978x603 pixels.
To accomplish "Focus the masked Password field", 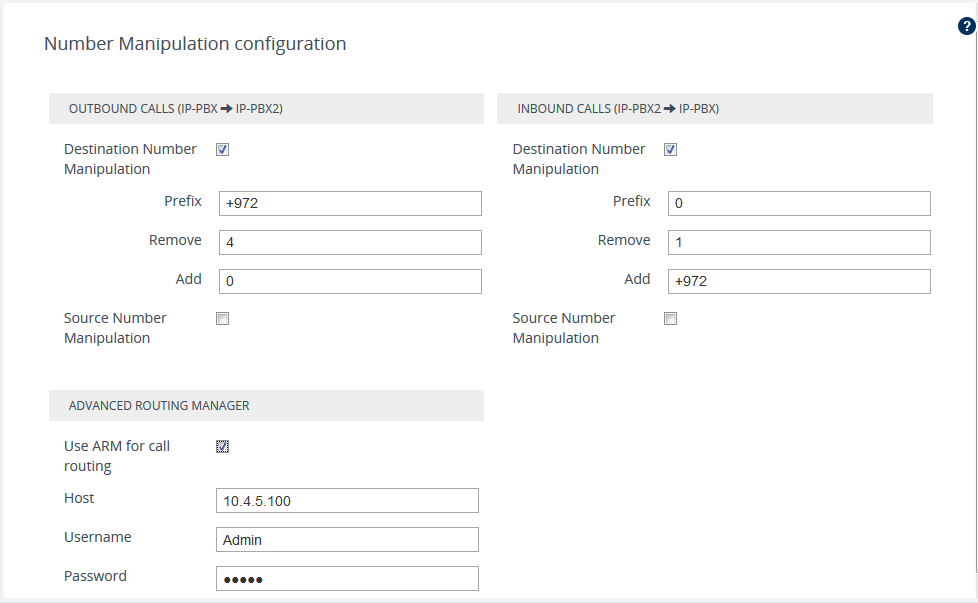I will (347, 579).
